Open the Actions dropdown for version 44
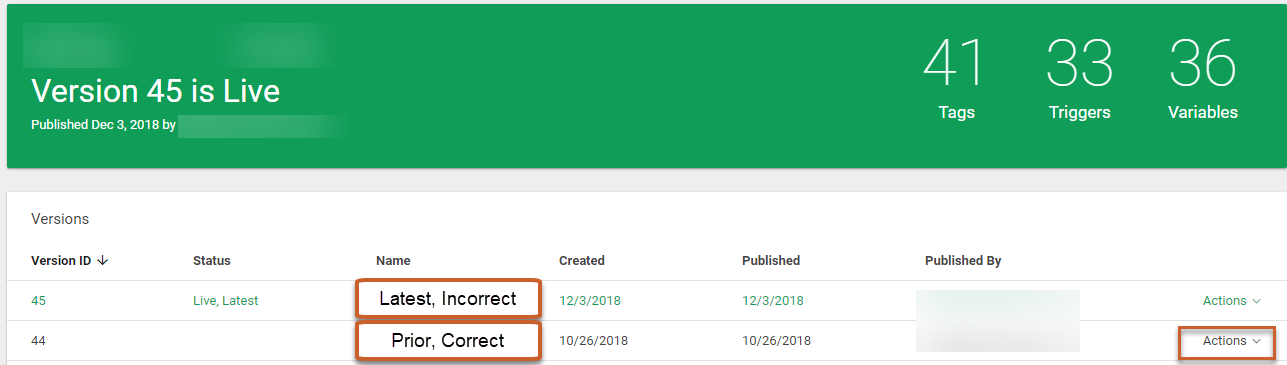This screenshot has width=1287, height=365. [x=1231, y=341]
